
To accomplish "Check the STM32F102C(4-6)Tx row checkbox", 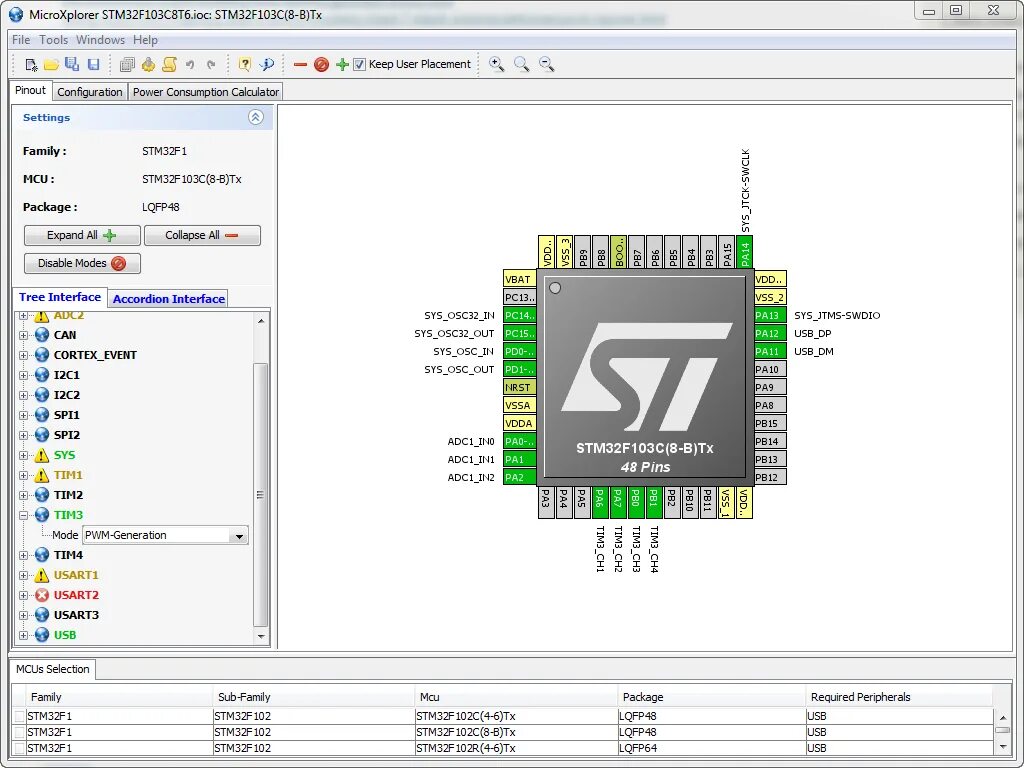I will 20,716.
